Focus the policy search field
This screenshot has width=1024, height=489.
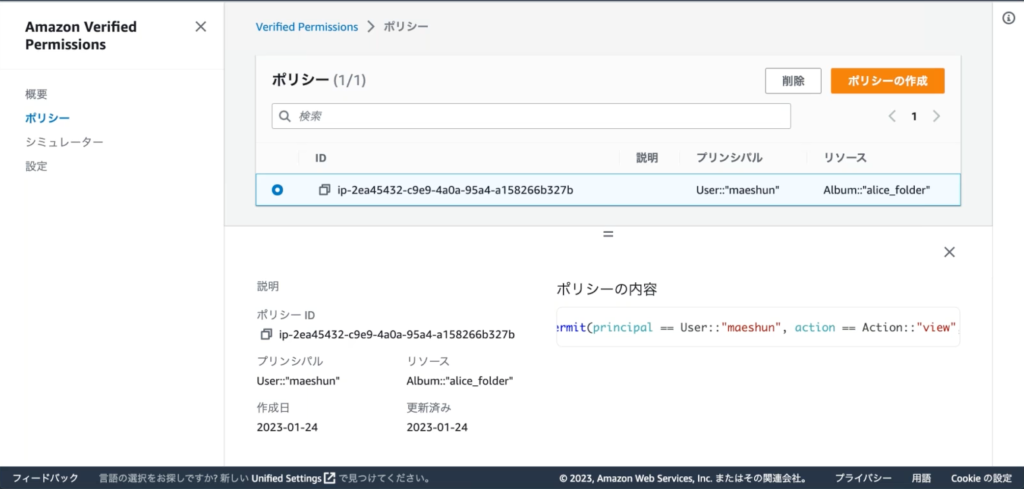click(x=540, y=117)
